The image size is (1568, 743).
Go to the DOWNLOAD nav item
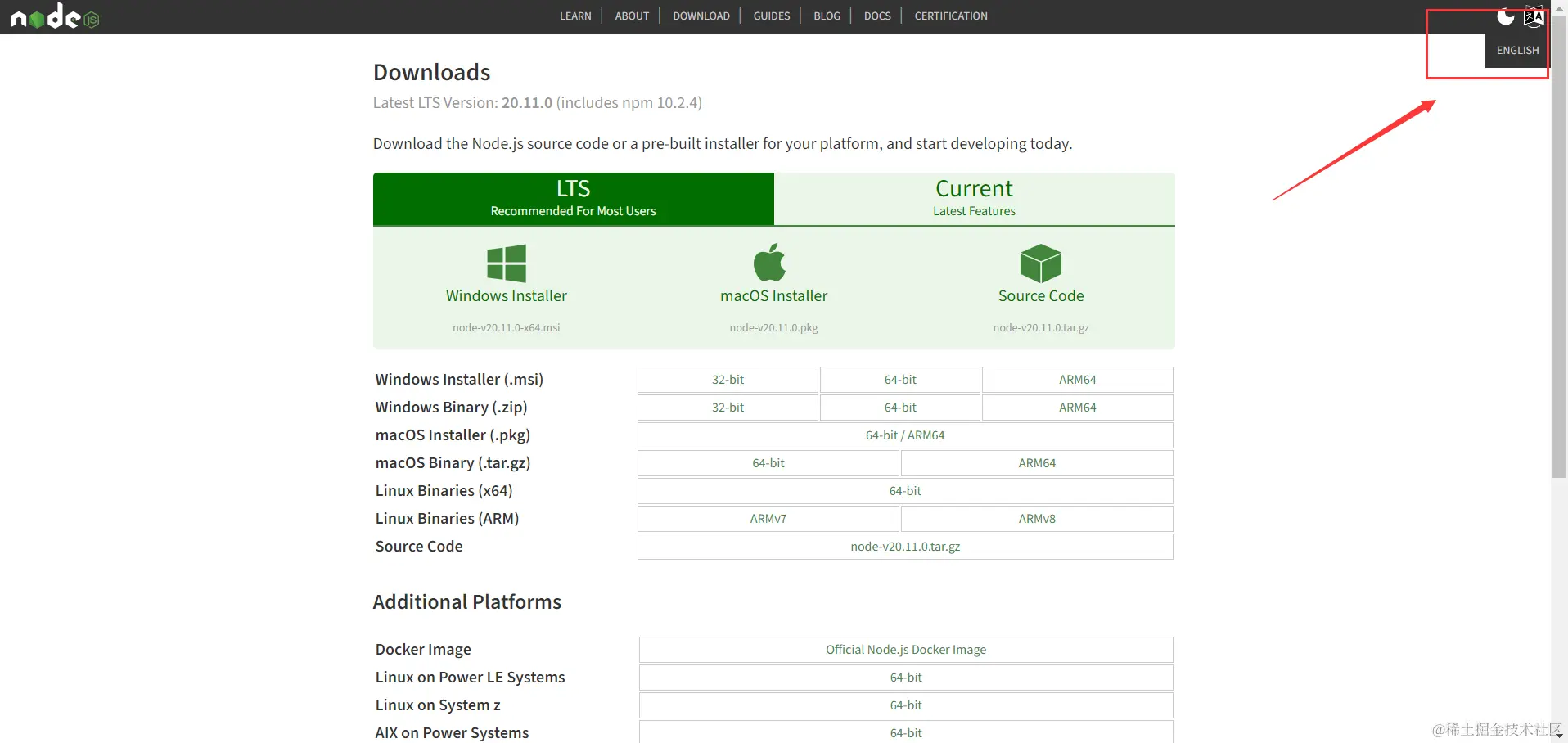point(701,16)
